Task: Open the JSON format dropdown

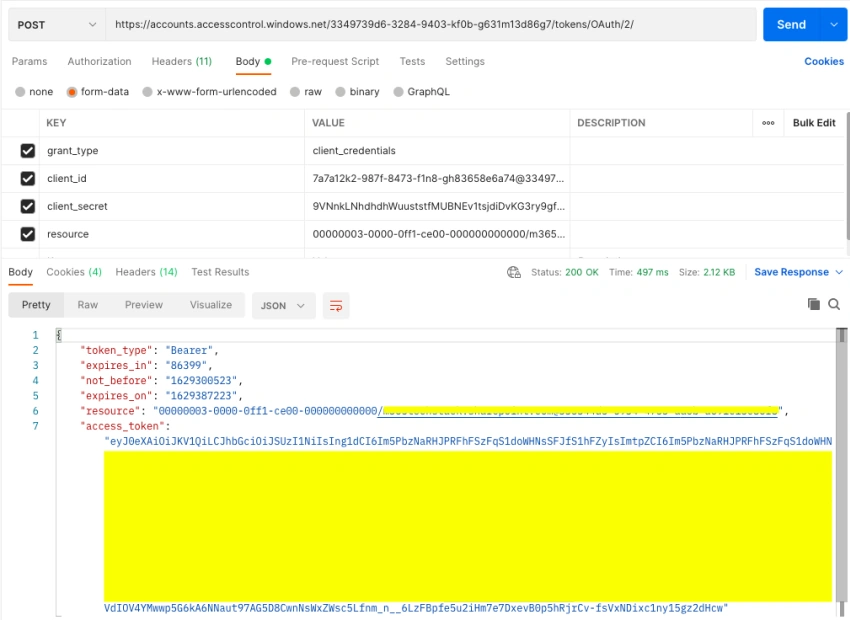Action: [x=284, y=306]
